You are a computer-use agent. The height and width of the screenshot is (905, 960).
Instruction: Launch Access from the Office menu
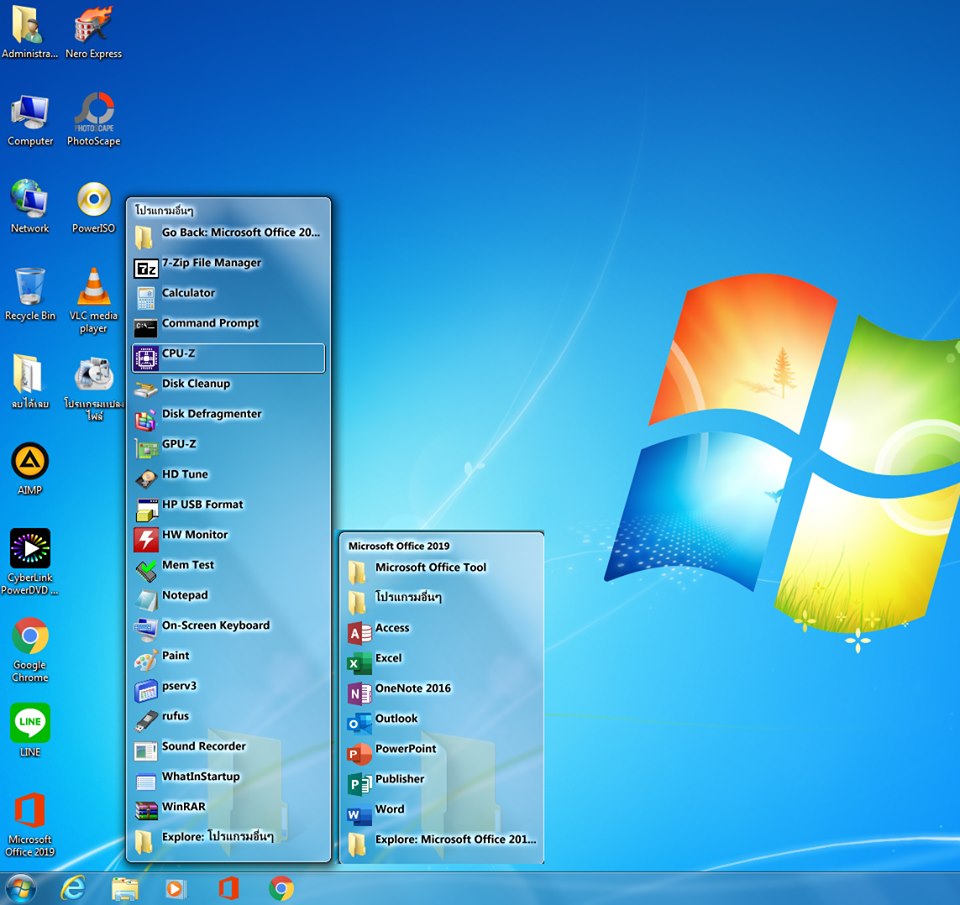point(441,633)
